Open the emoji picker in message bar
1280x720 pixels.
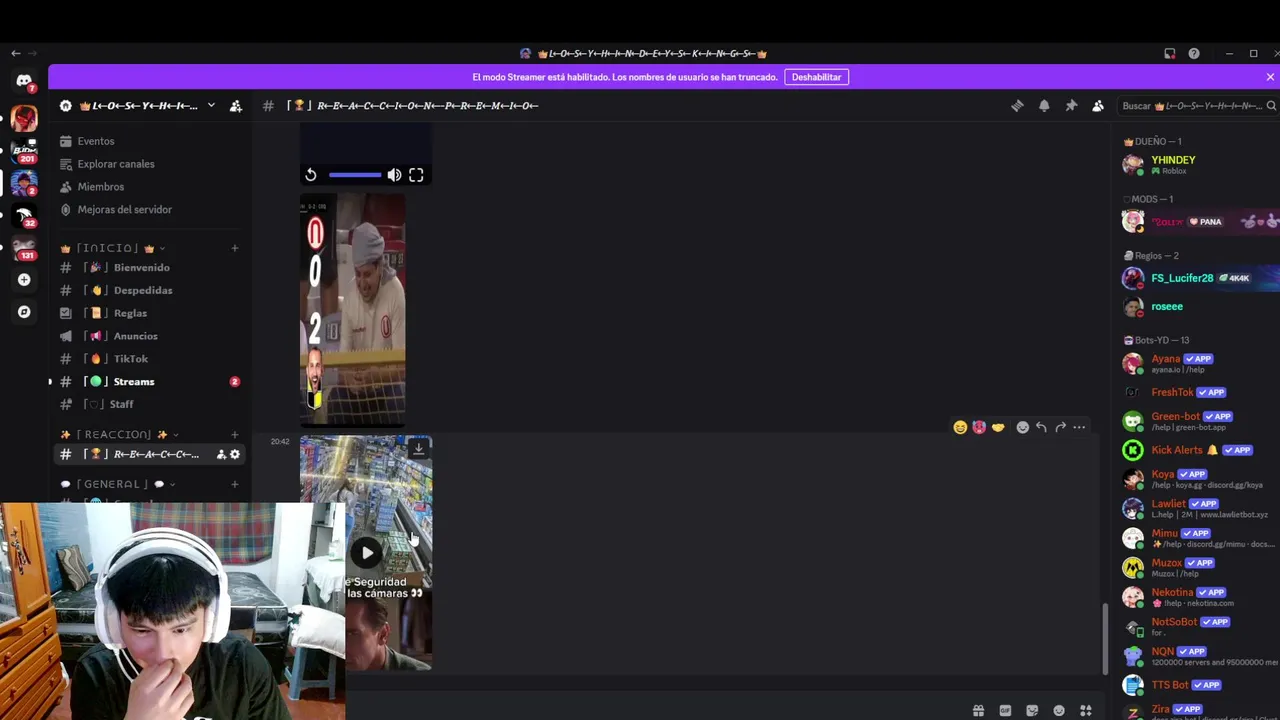point(1059,710)
